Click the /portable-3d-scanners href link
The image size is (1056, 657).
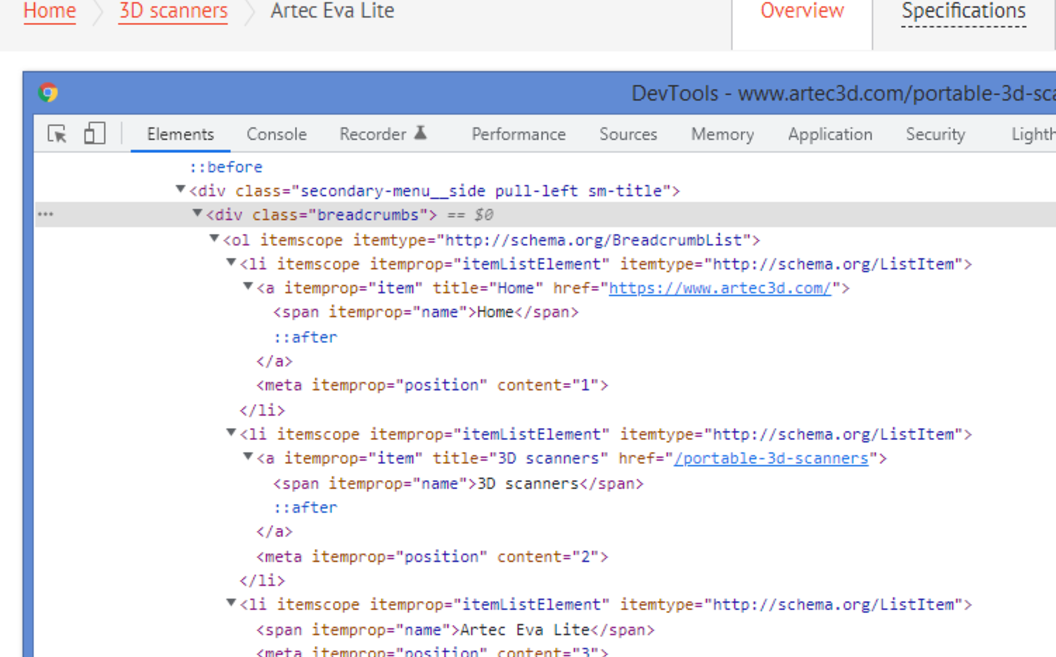(x=771, y=458)
